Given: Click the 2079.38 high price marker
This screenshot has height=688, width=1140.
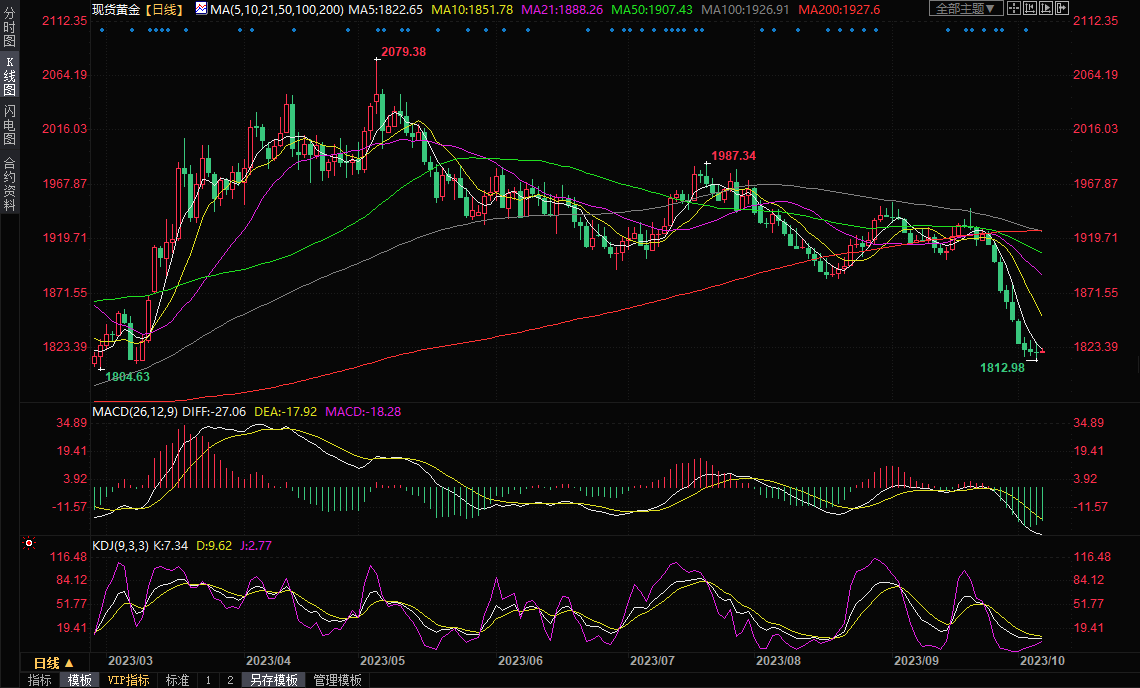Looking at the screenshot, I should [404, 51].
